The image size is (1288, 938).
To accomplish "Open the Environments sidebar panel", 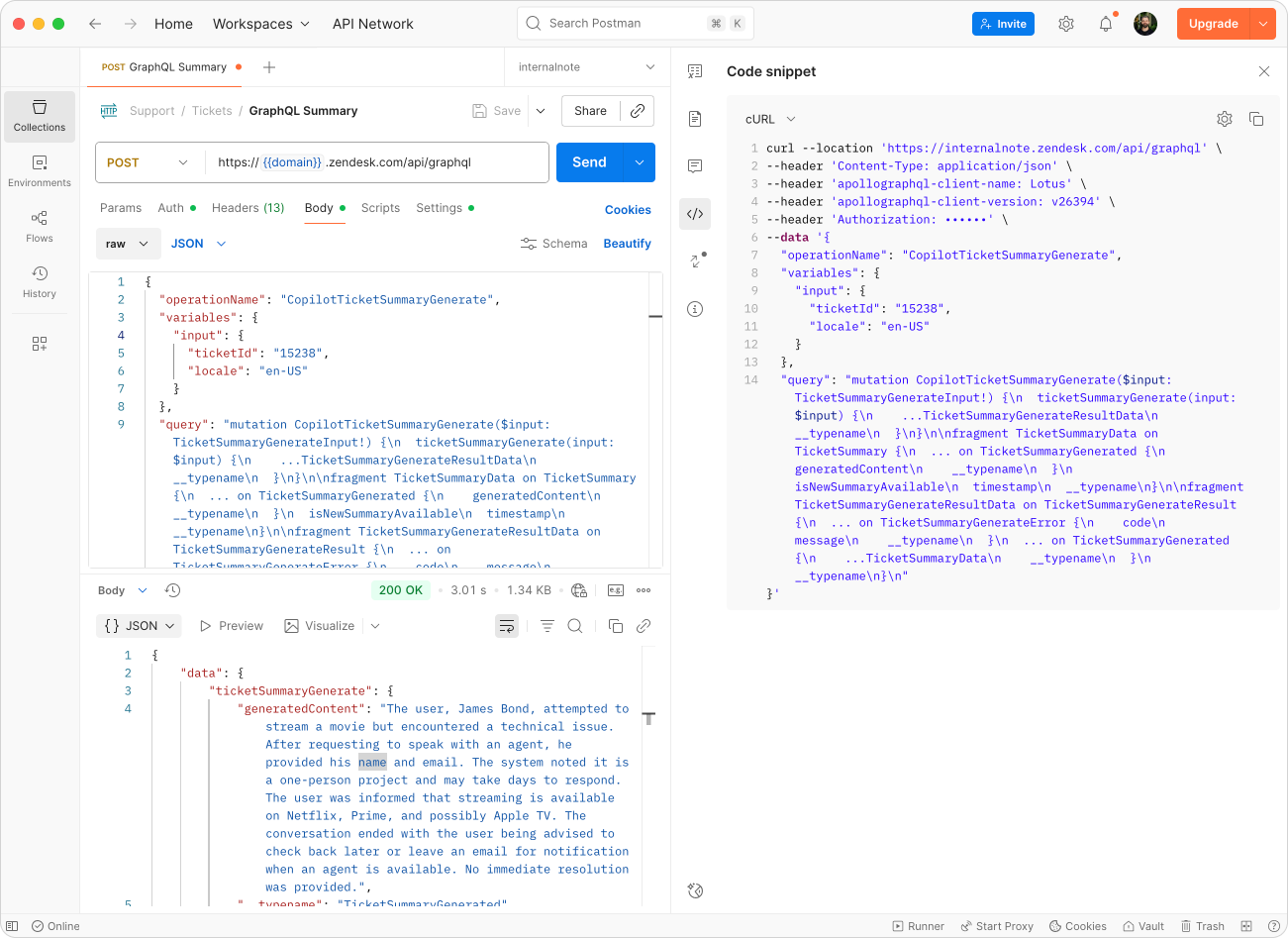I will 40,171.
